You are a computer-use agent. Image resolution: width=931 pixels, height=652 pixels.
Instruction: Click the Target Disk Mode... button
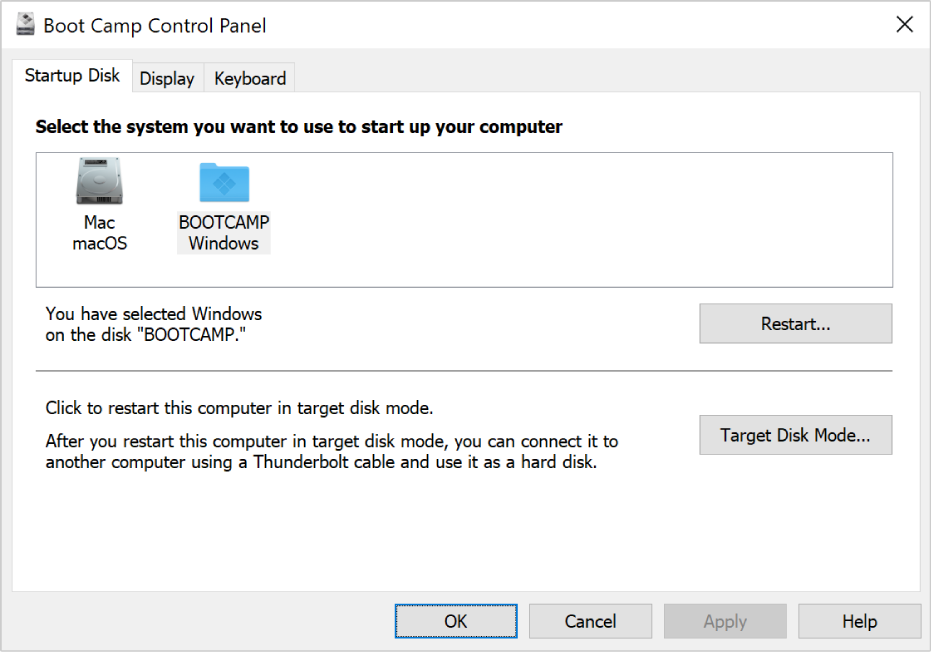click(795, 435)
